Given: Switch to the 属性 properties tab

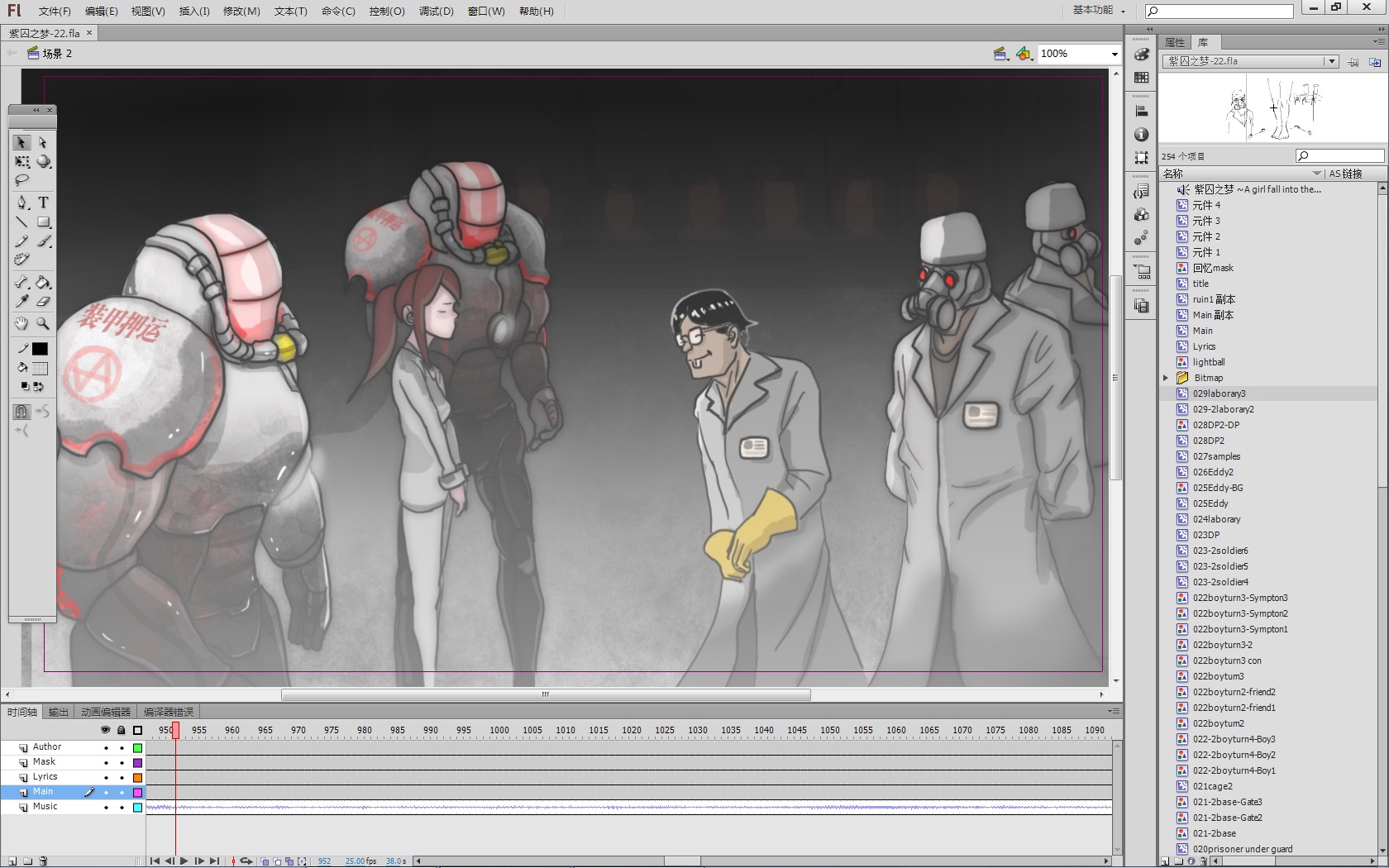Looking at the screenshot, I should pyautogui.click(x=1175, y=42).
